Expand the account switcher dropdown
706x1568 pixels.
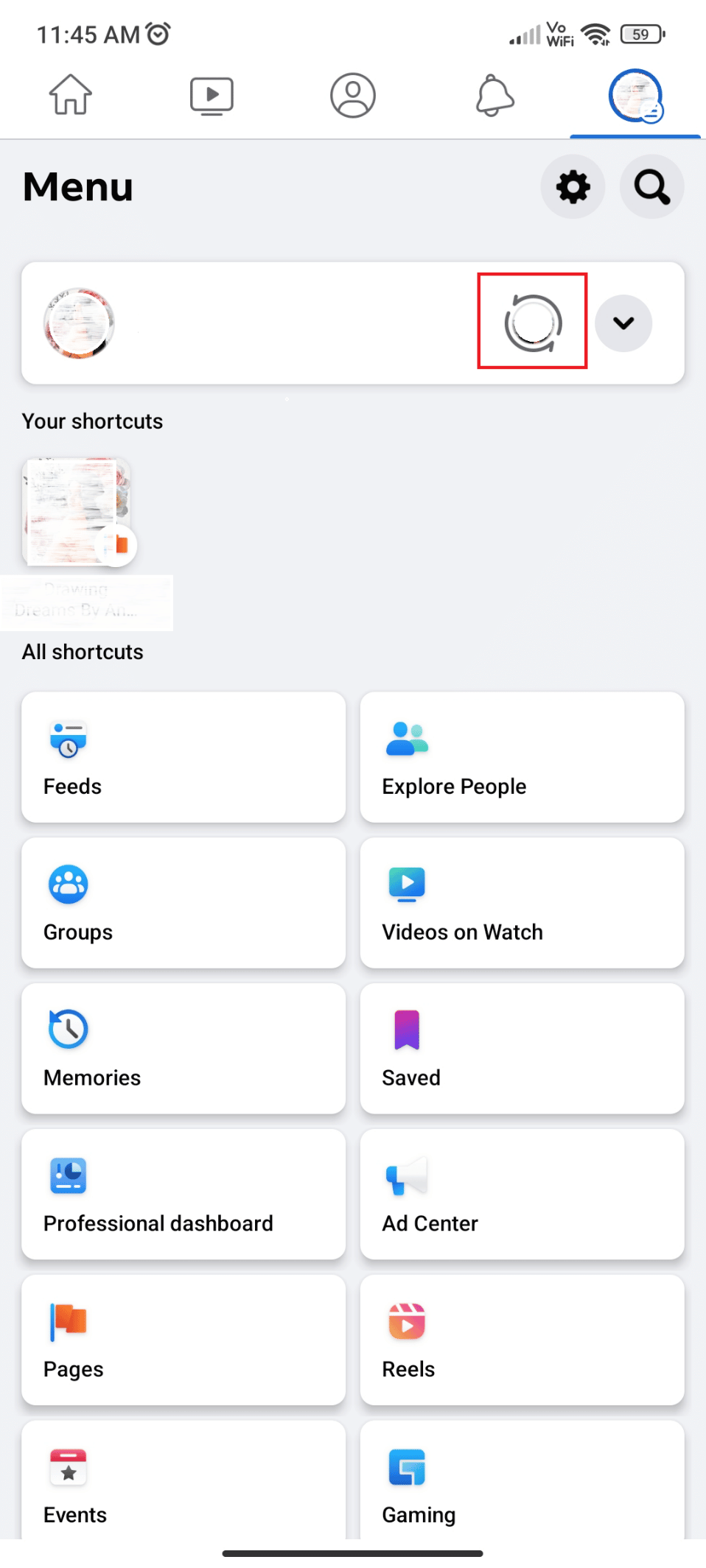click(x=623, y=323)
